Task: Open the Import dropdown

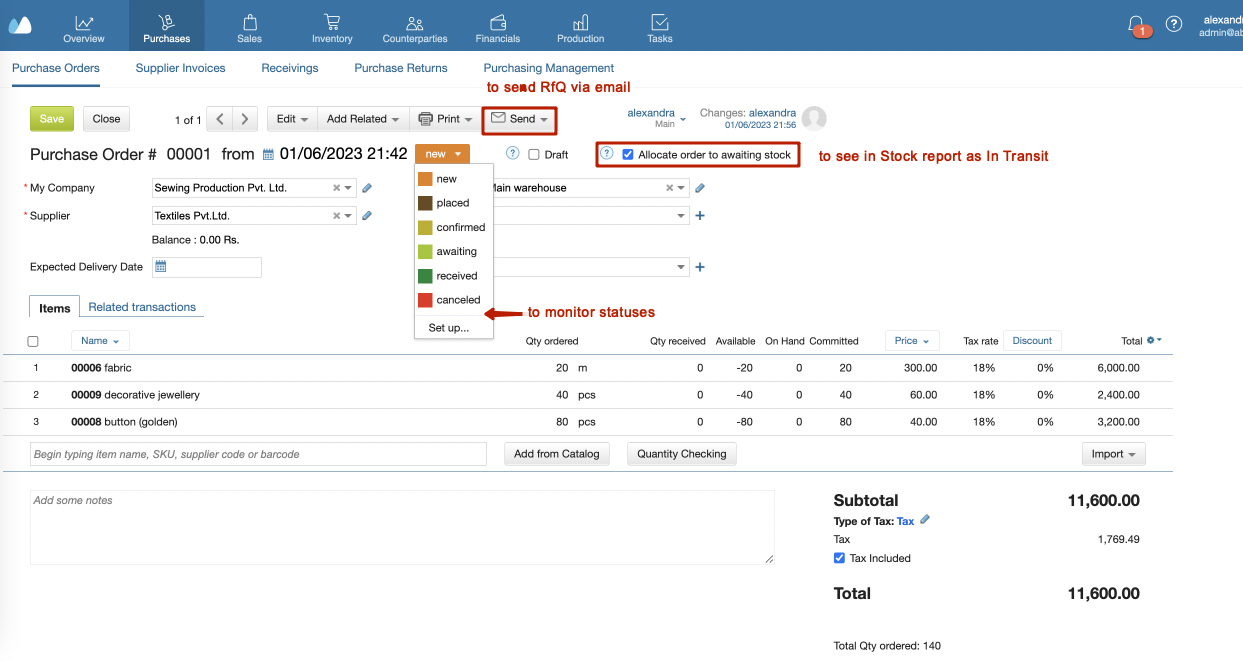Action: pos(1113,454)
